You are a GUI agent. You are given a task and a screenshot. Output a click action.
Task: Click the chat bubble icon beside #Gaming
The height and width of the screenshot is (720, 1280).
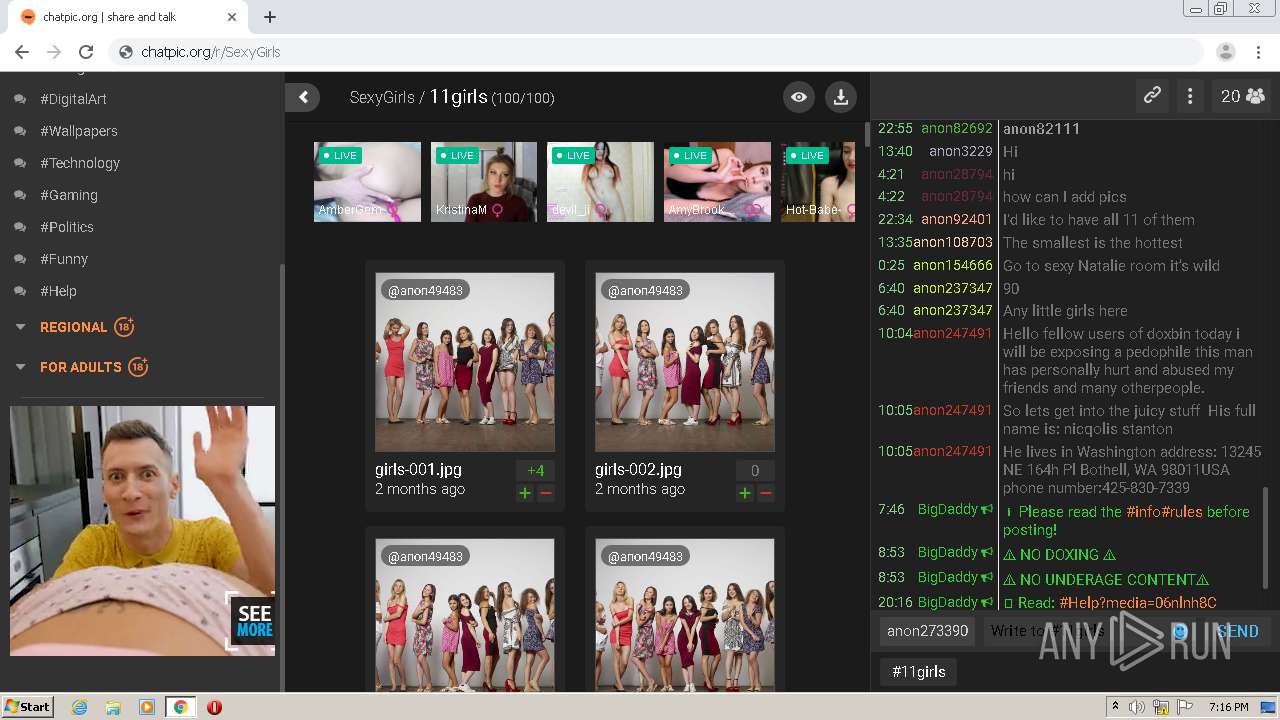[20, 196]
